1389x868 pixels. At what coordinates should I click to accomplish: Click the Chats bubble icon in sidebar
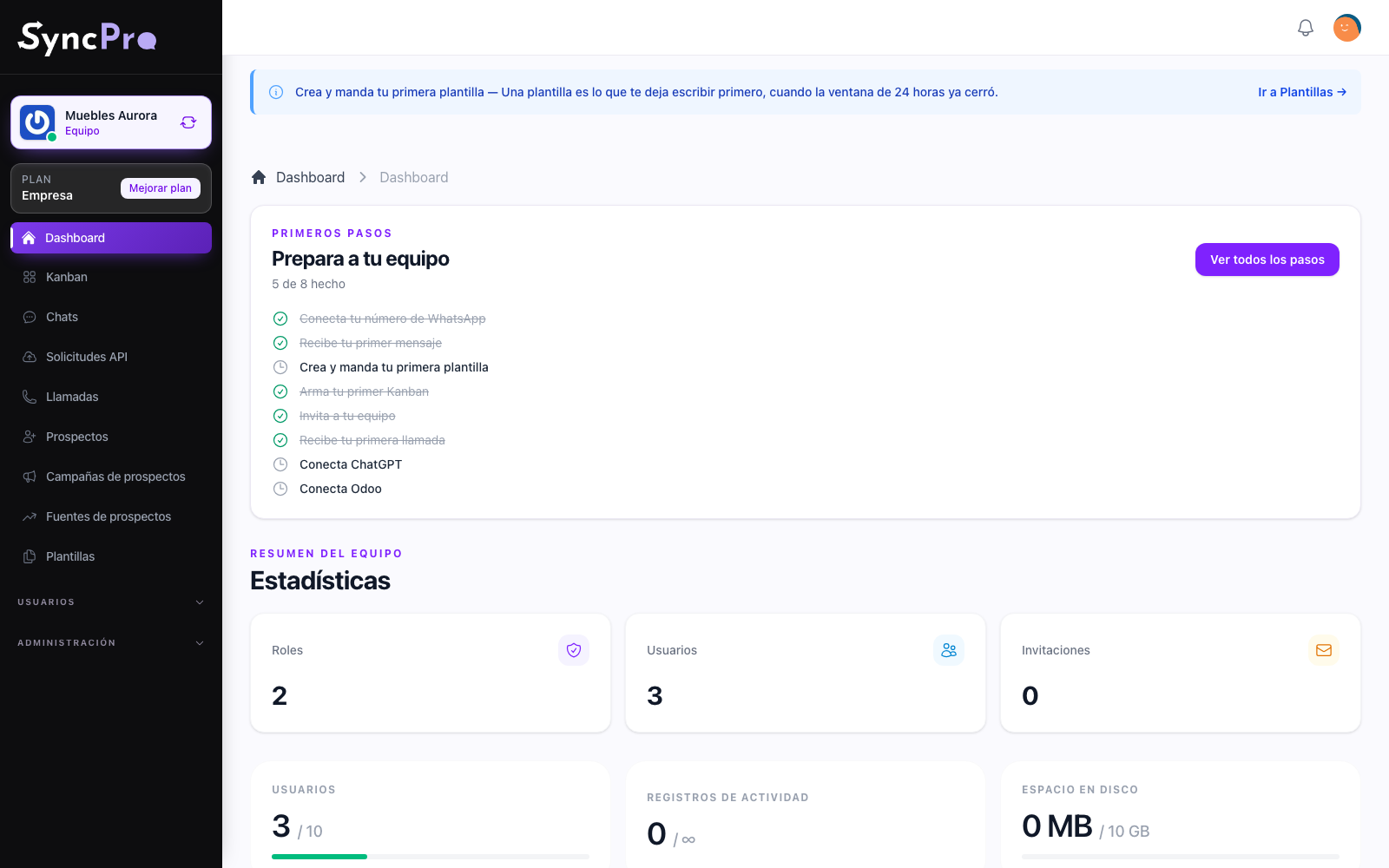[30, 317]
